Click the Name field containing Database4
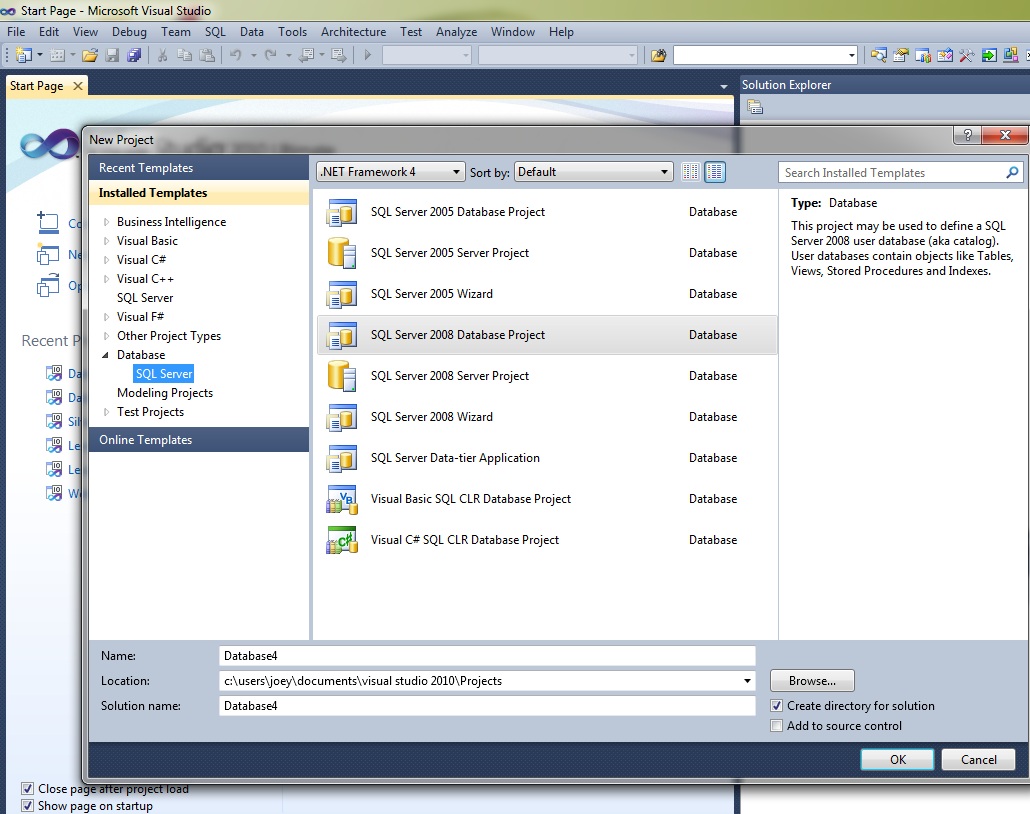 (x=487, y=656)
